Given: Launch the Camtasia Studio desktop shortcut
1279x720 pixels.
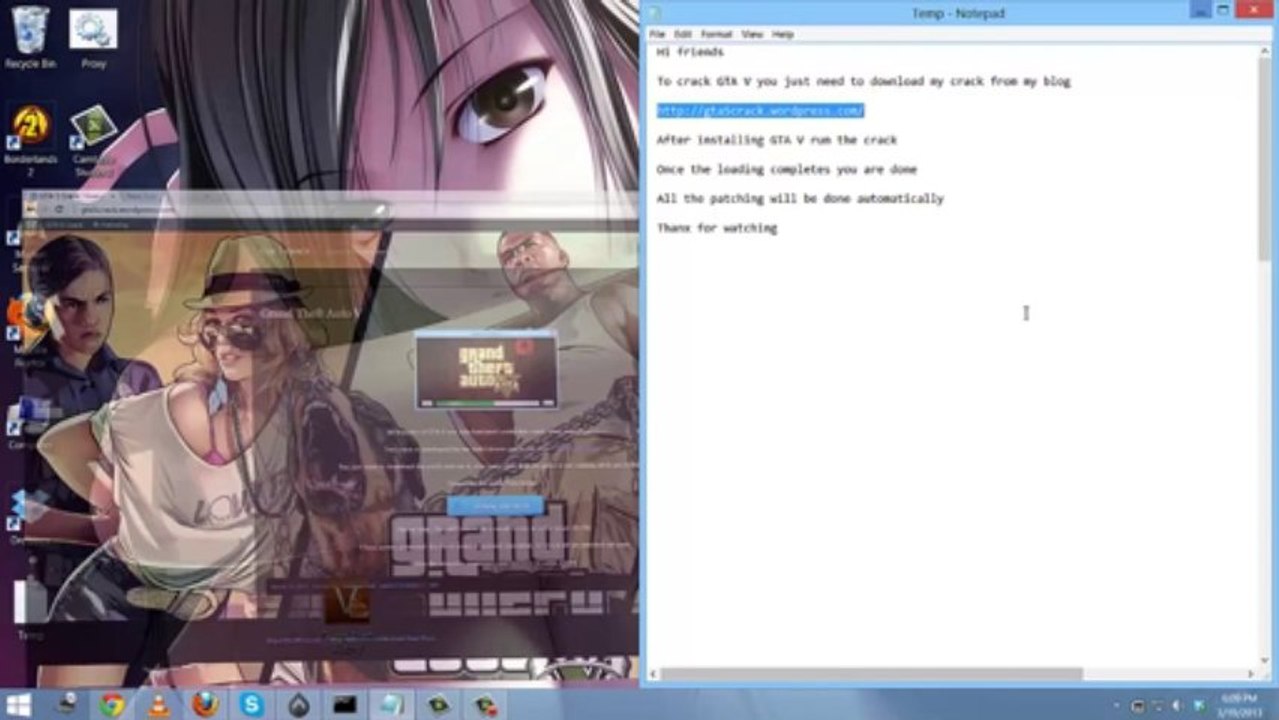Looking at the screenshot, I should pos(93,139).
